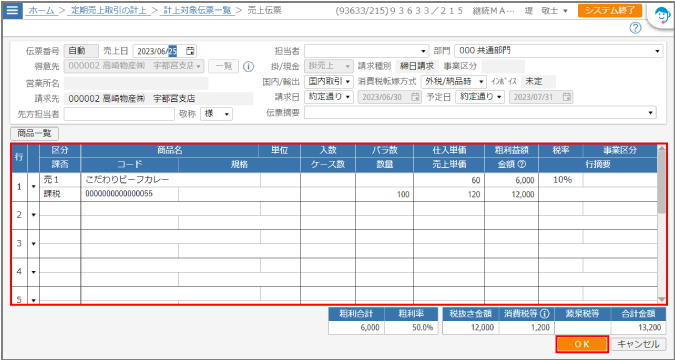
Task: Click the 商品一覧 button
Action: coord(34,133)
